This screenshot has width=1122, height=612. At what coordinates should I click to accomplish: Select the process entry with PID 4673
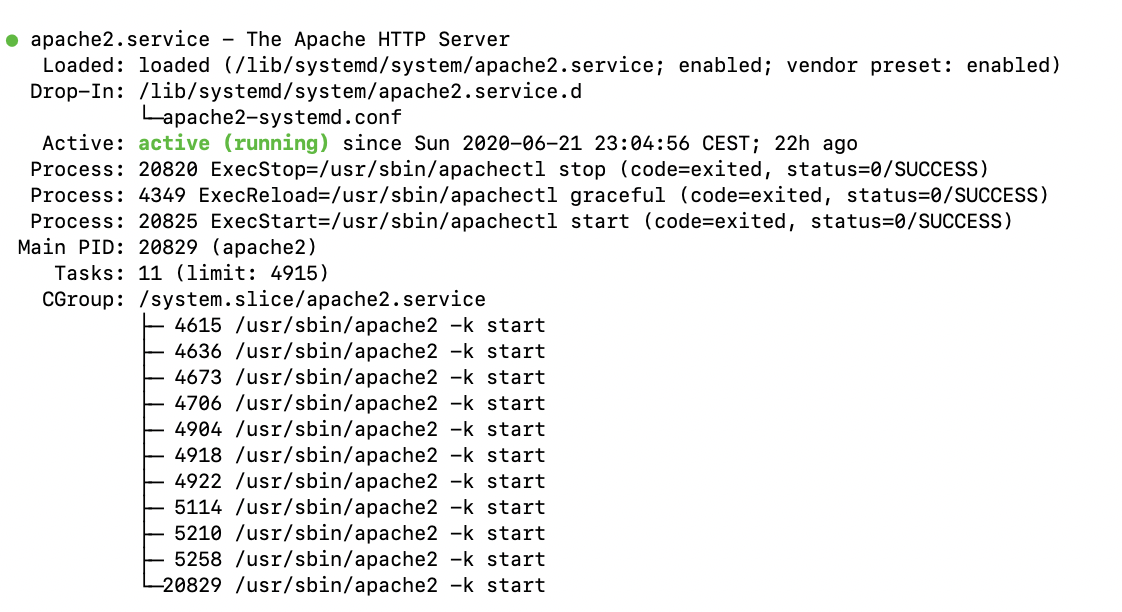(x=359, y=378)
